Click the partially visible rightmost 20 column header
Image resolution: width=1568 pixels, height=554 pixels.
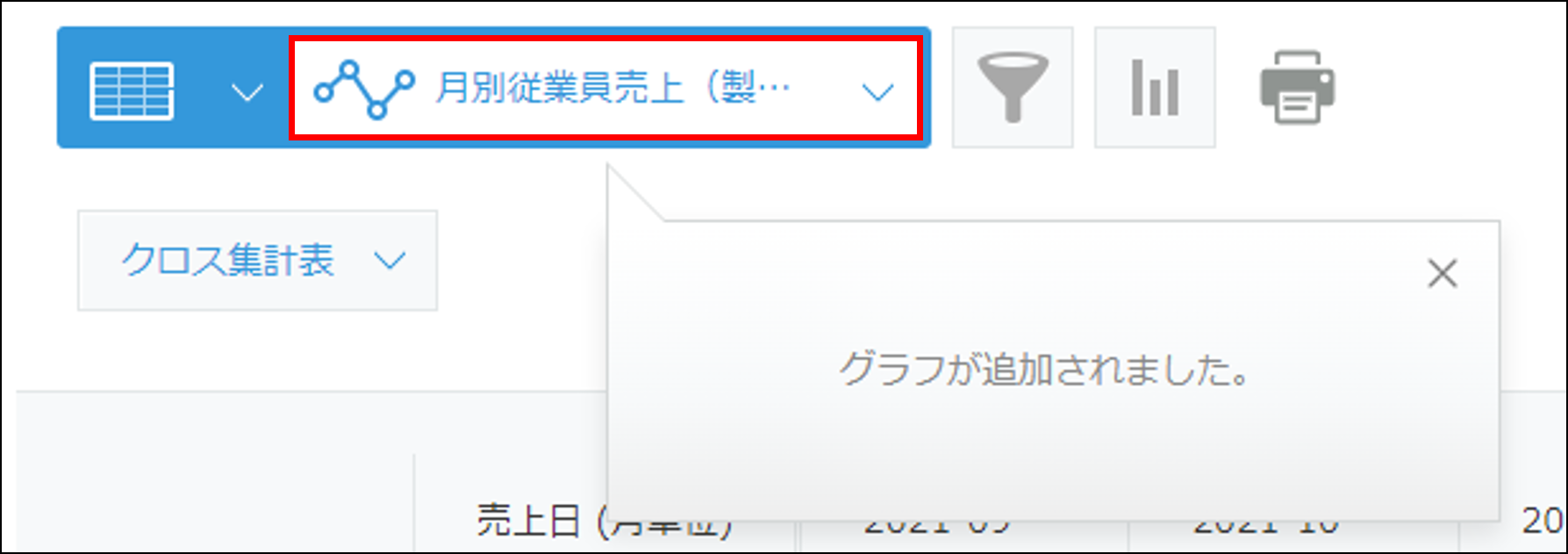coord(1543,522)
